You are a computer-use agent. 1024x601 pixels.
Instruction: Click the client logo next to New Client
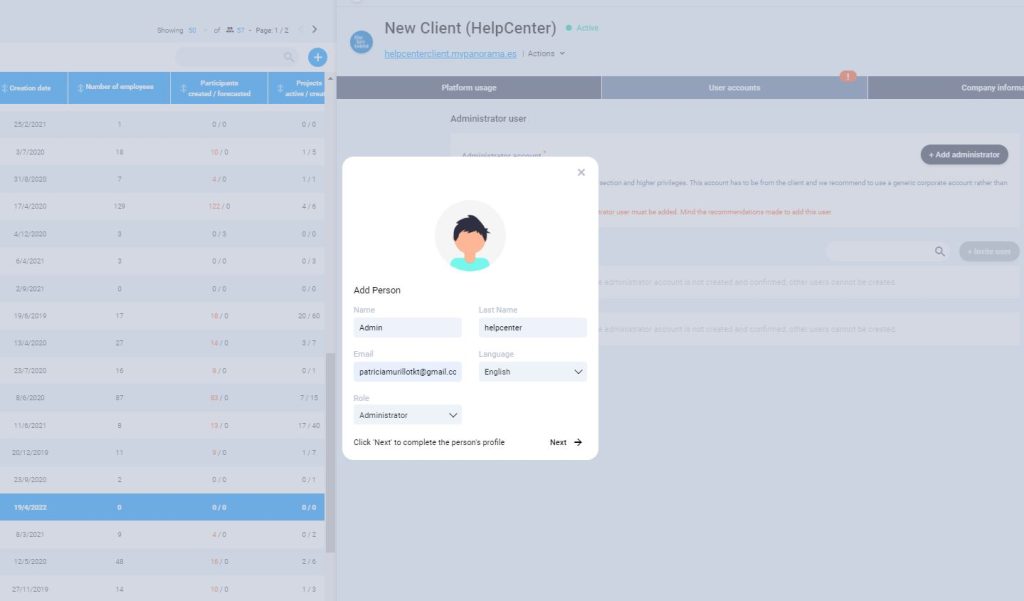[x=361, y=42]
